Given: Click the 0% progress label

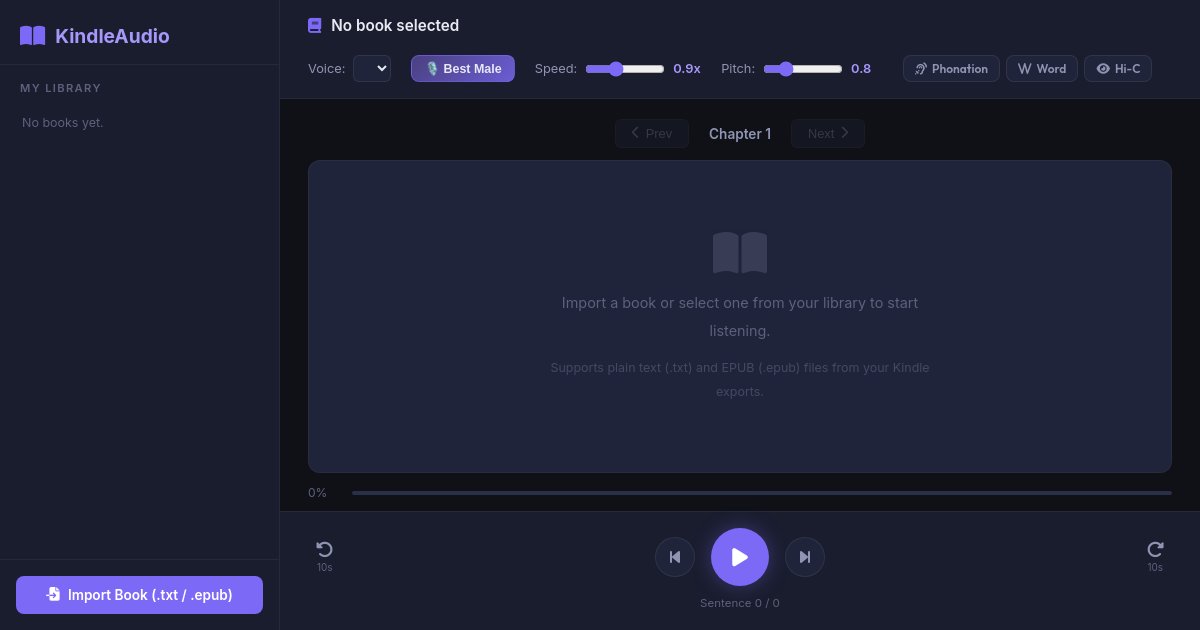Looking at the screenshot, I should [x=317, y=493].
